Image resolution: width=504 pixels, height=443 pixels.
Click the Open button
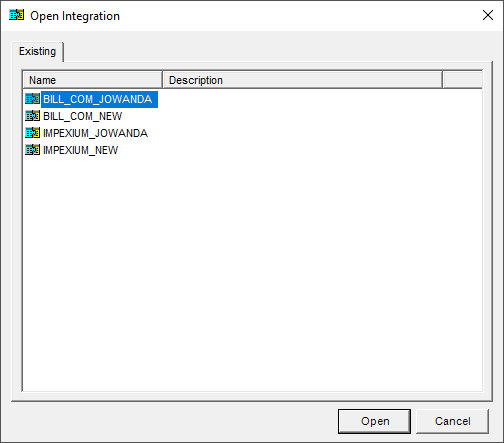tap(374, 421)
